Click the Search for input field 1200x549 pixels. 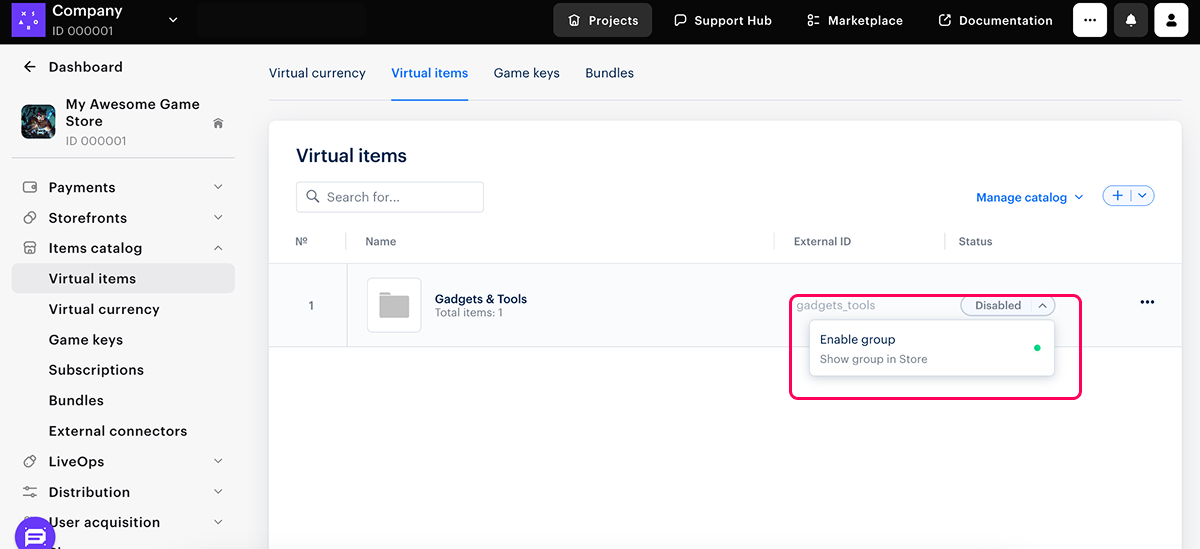[x=390, y=197]
